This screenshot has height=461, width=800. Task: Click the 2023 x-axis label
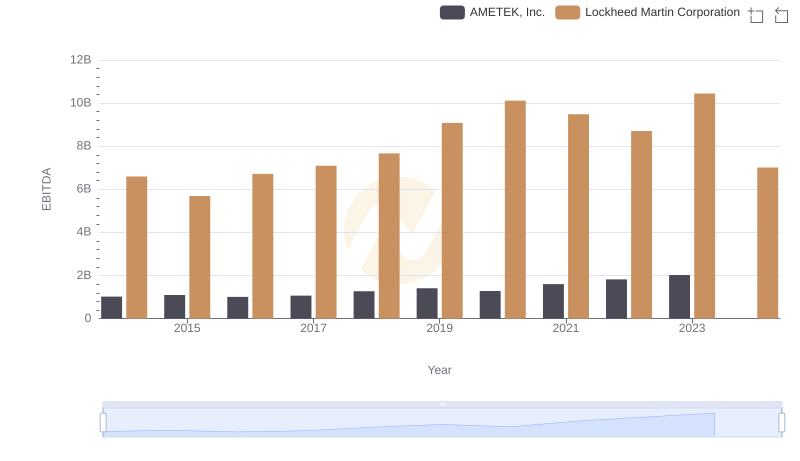pyautogui.click(x=692, y=328)
